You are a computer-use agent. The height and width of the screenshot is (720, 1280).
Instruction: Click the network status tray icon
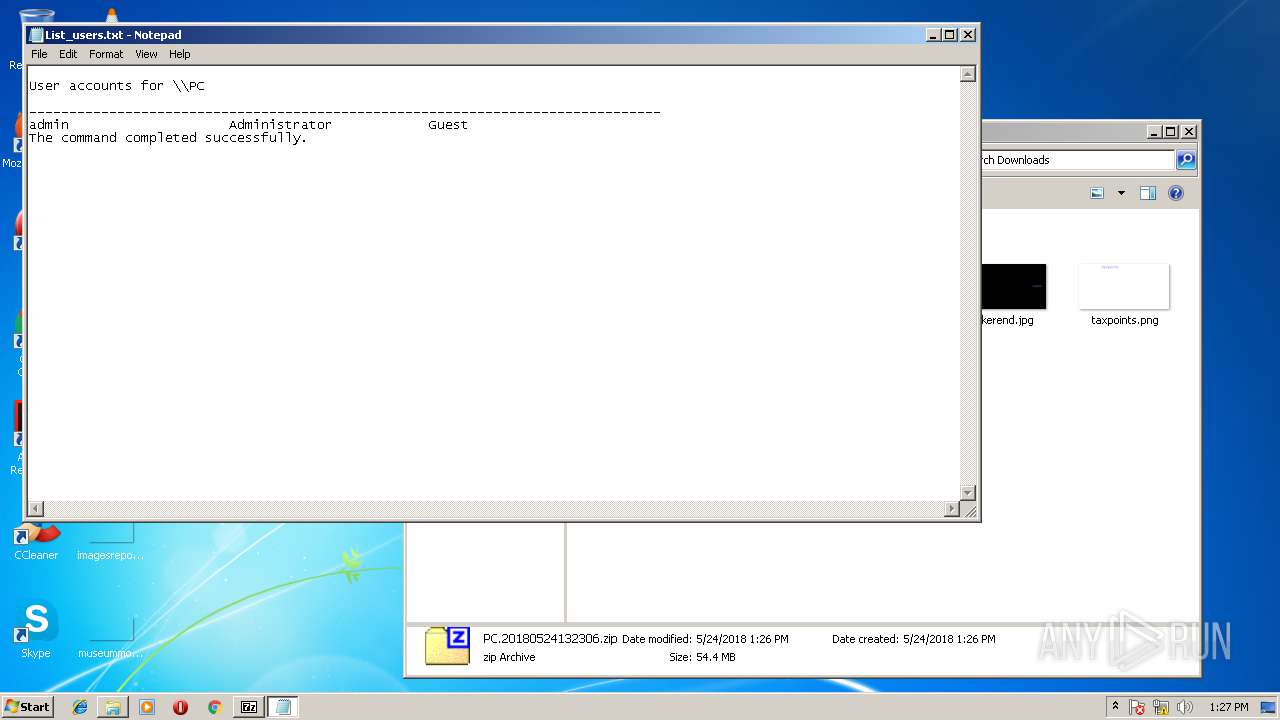tap(1162, 707)
